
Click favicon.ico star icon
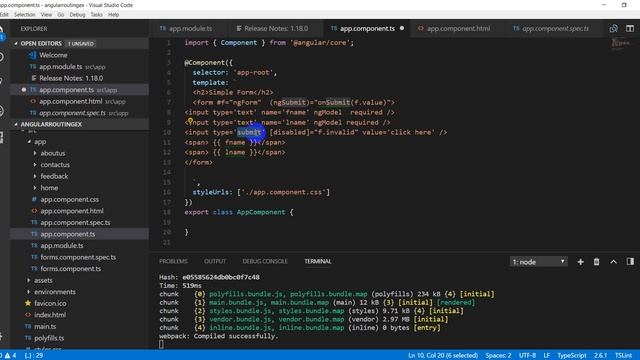28,303
